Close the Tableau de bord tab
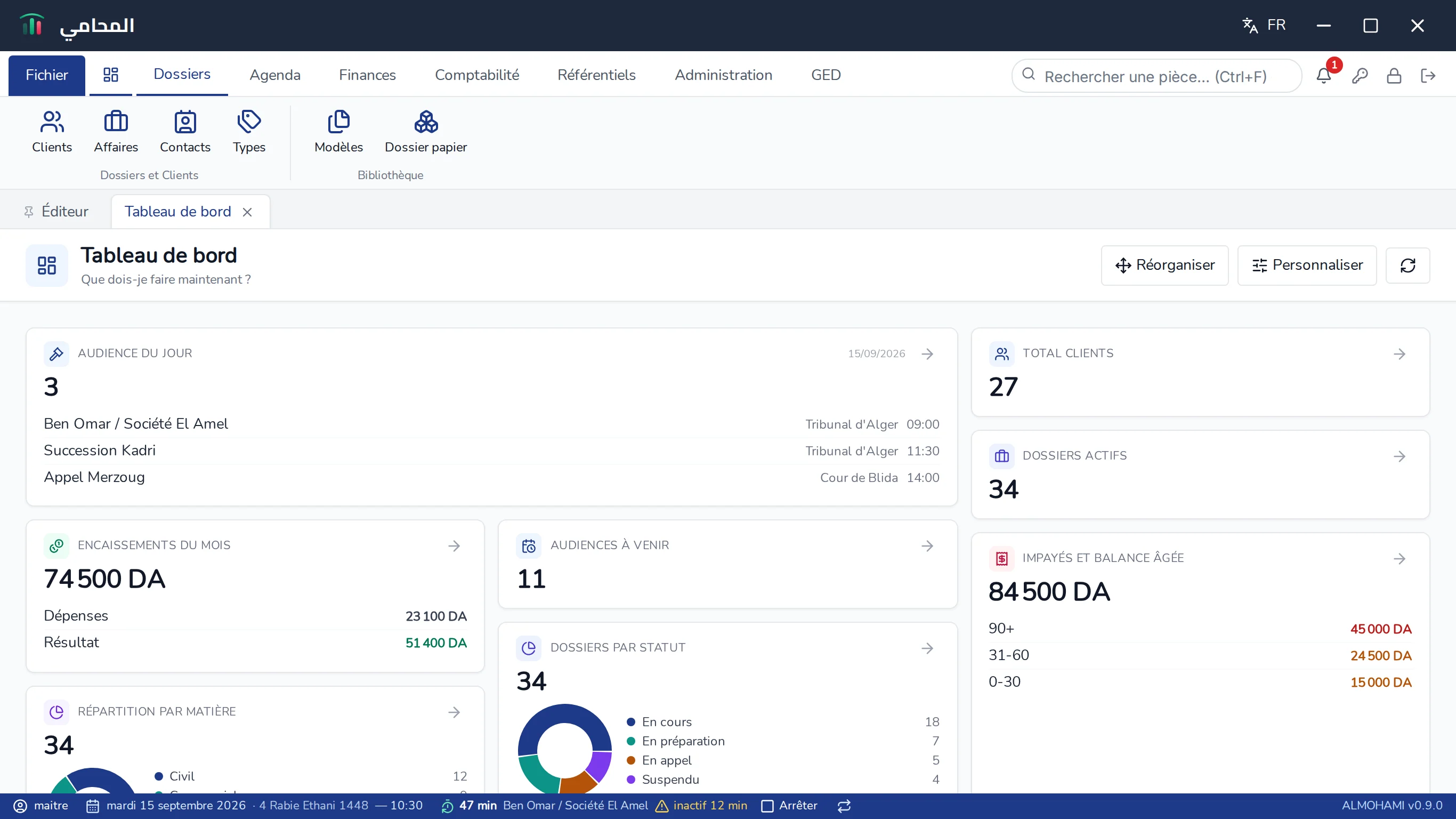The image size is (1456, 819). tap(247, 212)
